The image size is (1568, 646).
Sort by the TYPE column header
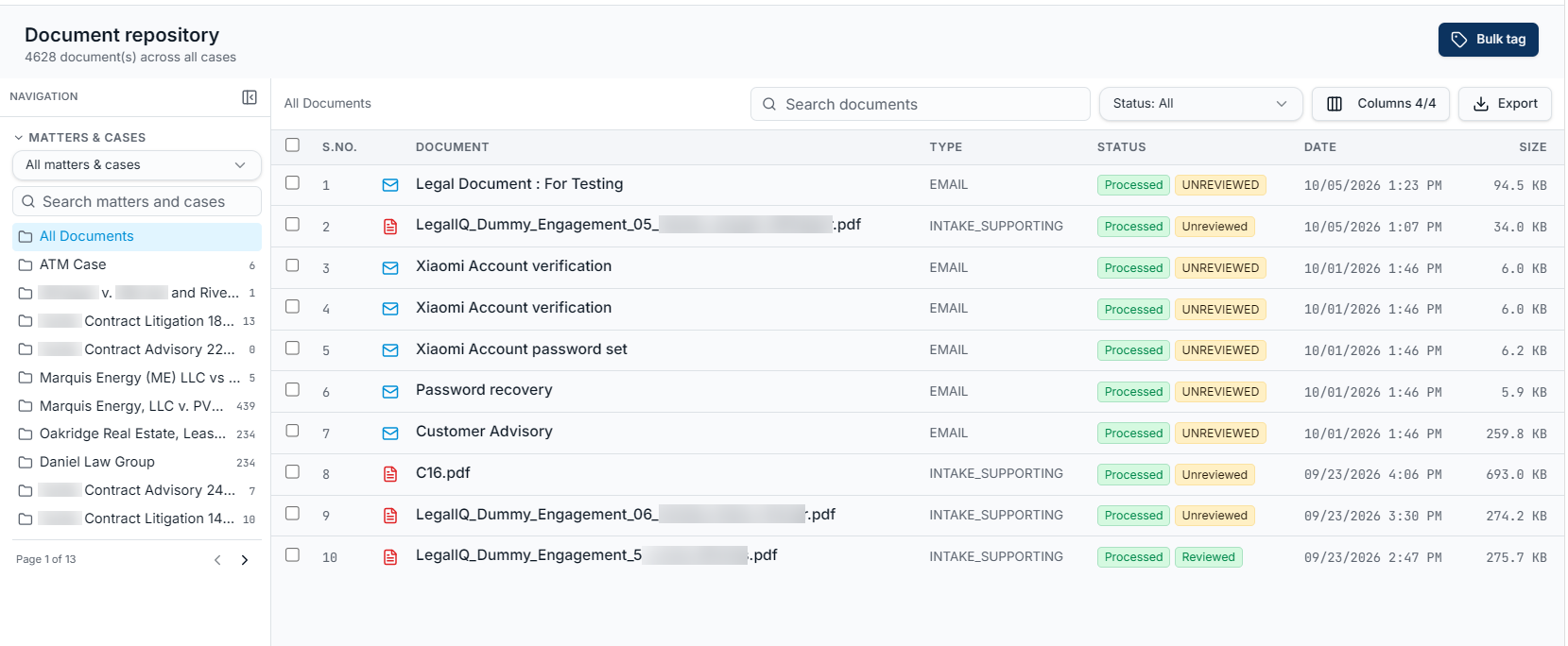pyautogui.click(x=945, y=147)
